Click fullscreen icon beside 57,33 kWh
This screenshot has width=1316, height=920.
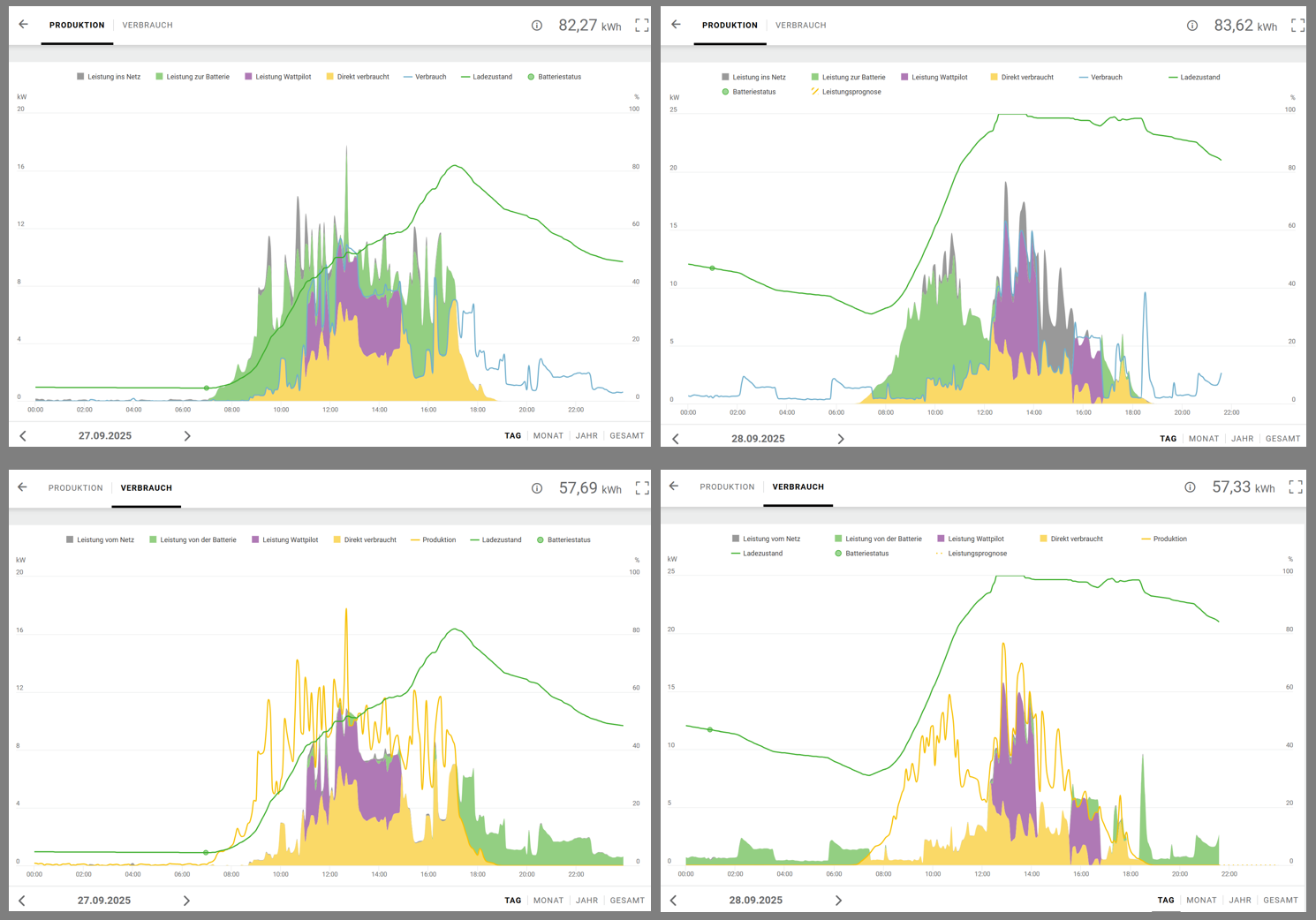[1296, 487]
